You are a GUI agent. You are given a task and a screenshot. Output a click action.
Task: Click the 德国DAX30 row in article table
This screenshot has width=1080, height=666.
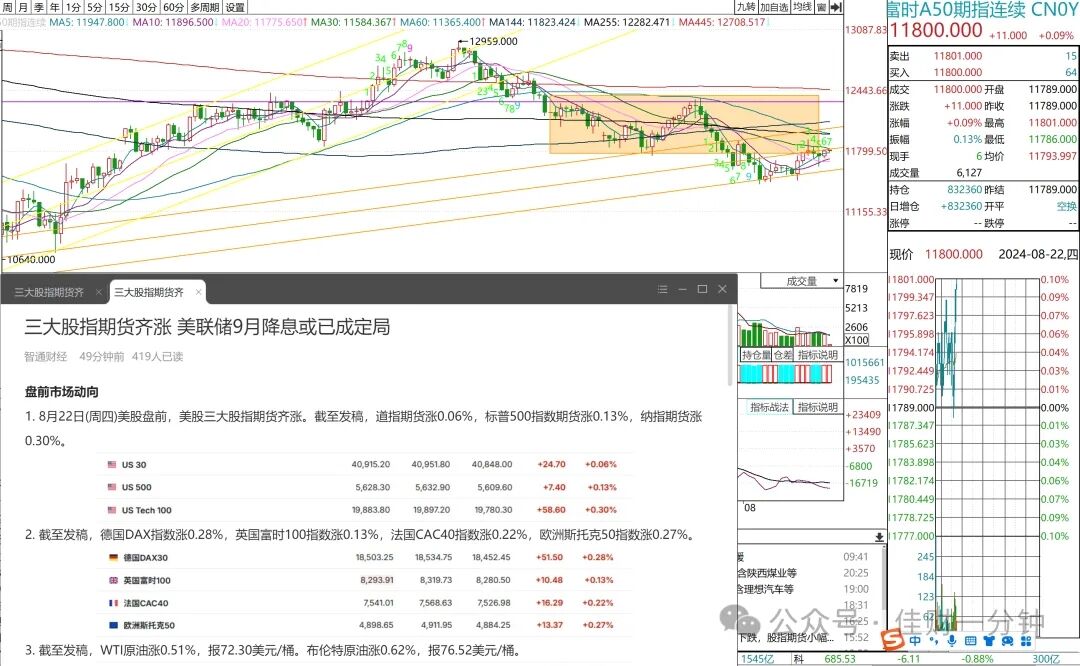click(x=364, y=557)
